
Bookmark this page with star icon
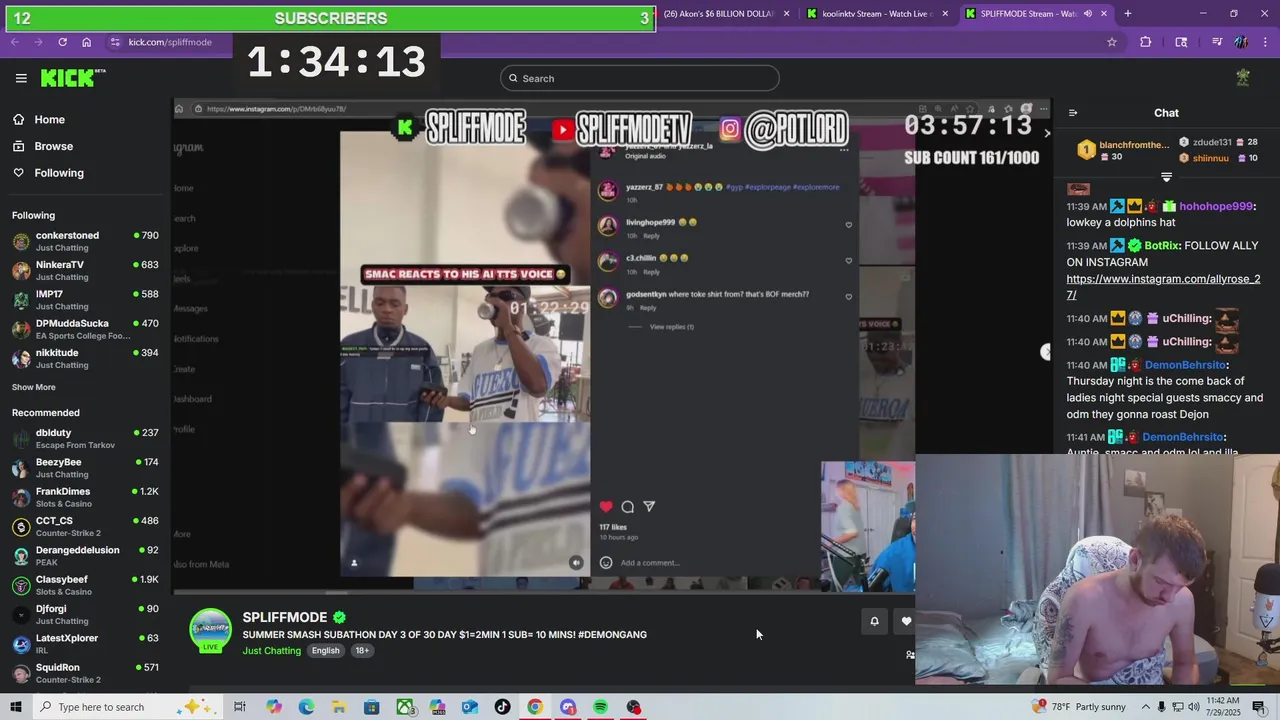[1111, 42]
